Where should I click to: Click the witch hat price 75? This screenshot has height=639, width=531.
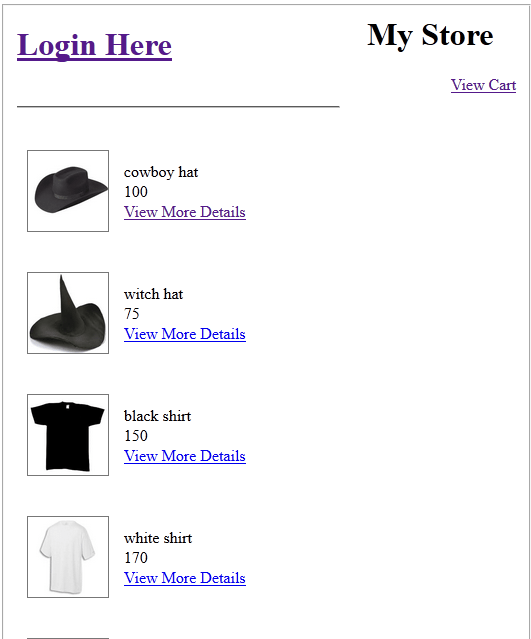132,313
